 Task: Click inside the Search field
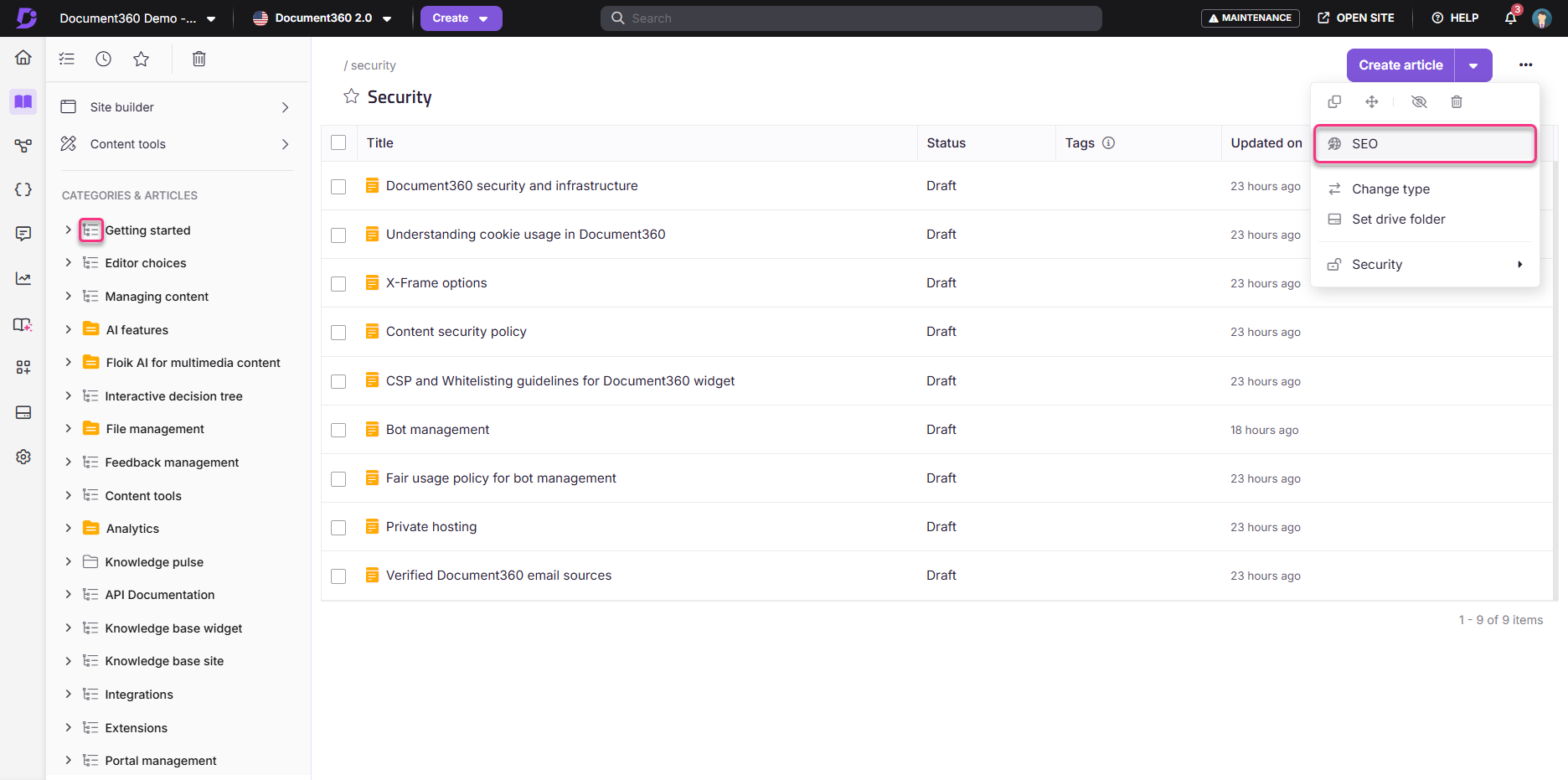(850, 18)
